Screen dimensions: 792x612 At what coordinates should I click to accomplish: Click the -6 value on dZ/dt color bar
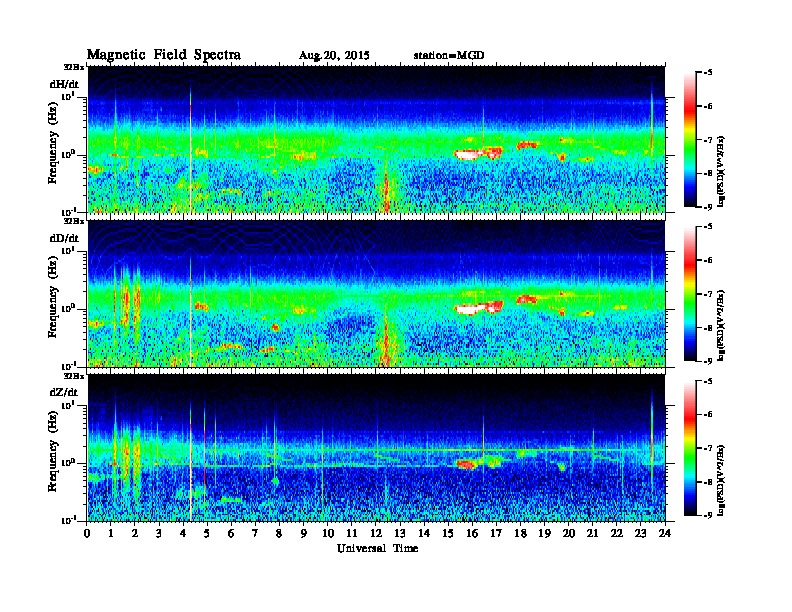(708, 414)
